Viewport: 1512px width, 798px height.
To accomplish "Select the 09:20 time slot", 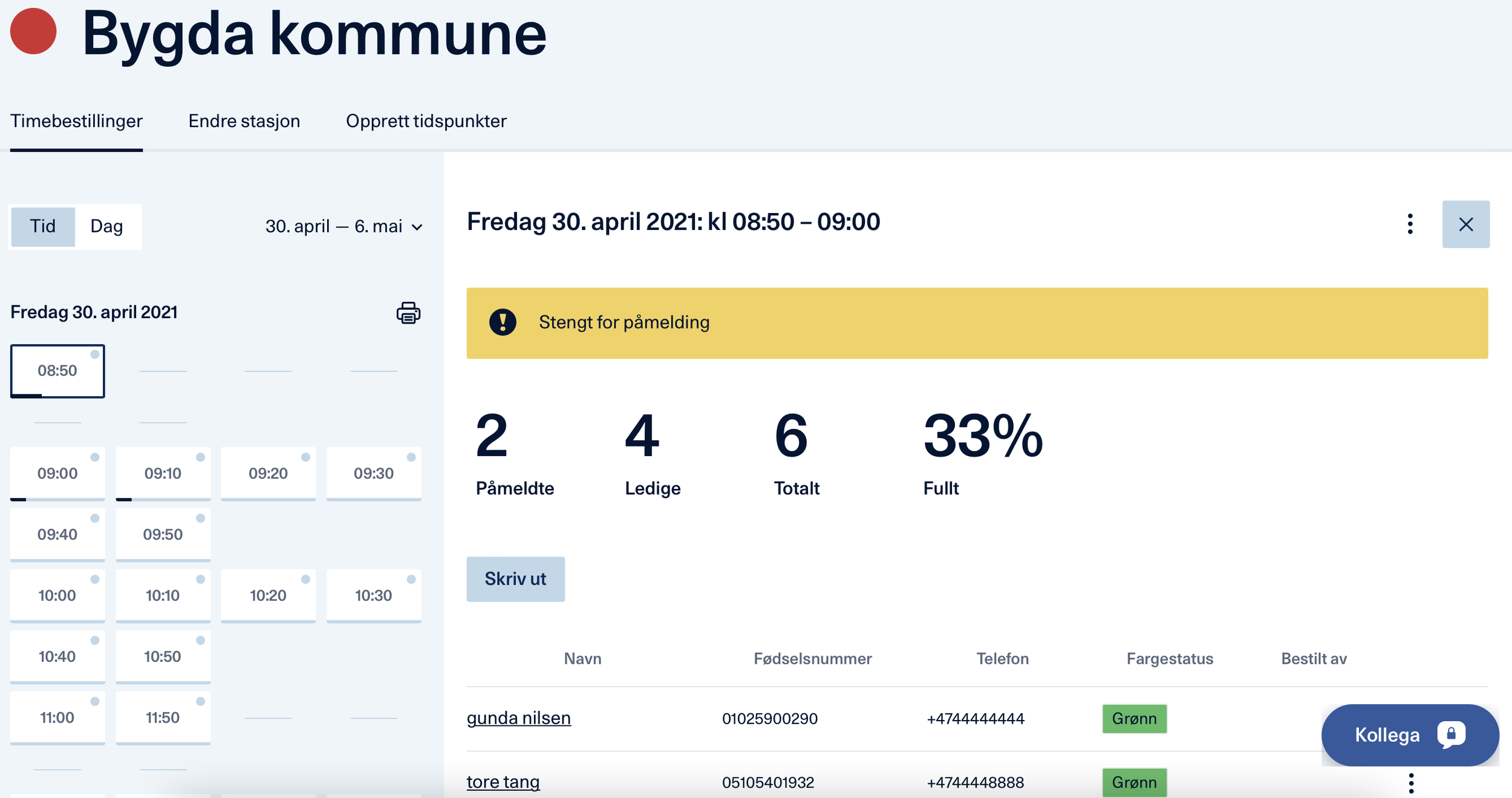I will pyautogui.click(x=268, y=473).
